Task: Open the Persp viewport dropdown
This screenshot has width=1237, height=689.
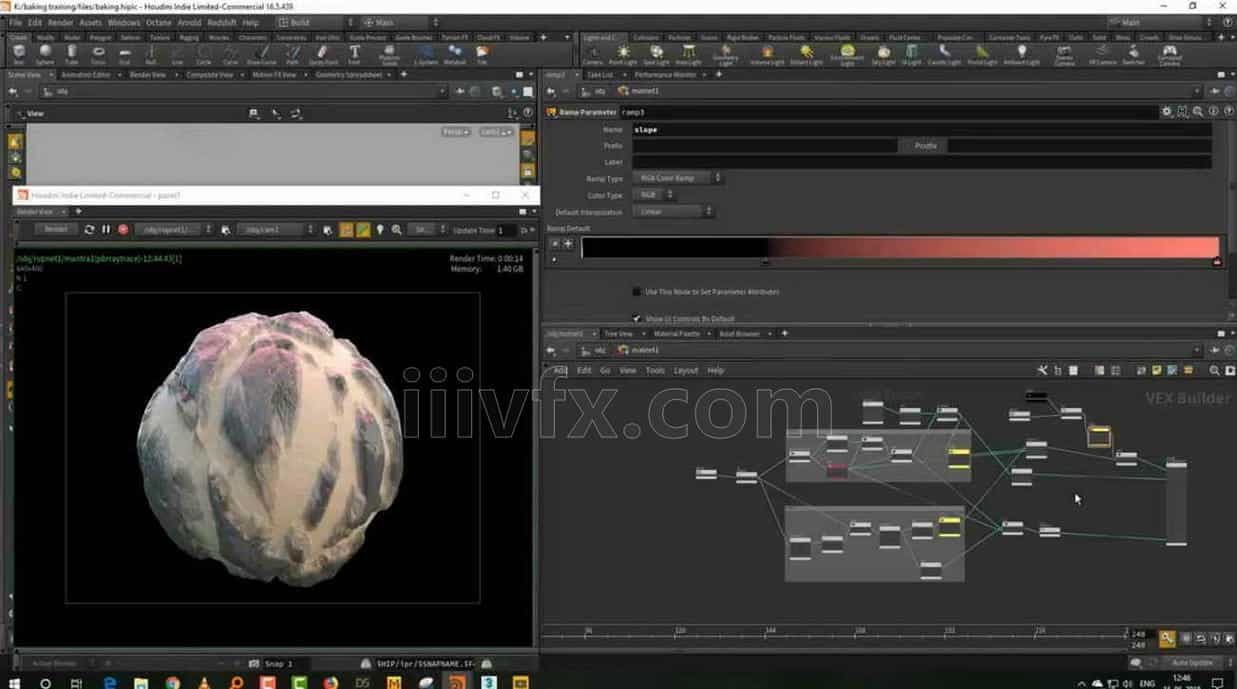Action: [x=456, y=132]
